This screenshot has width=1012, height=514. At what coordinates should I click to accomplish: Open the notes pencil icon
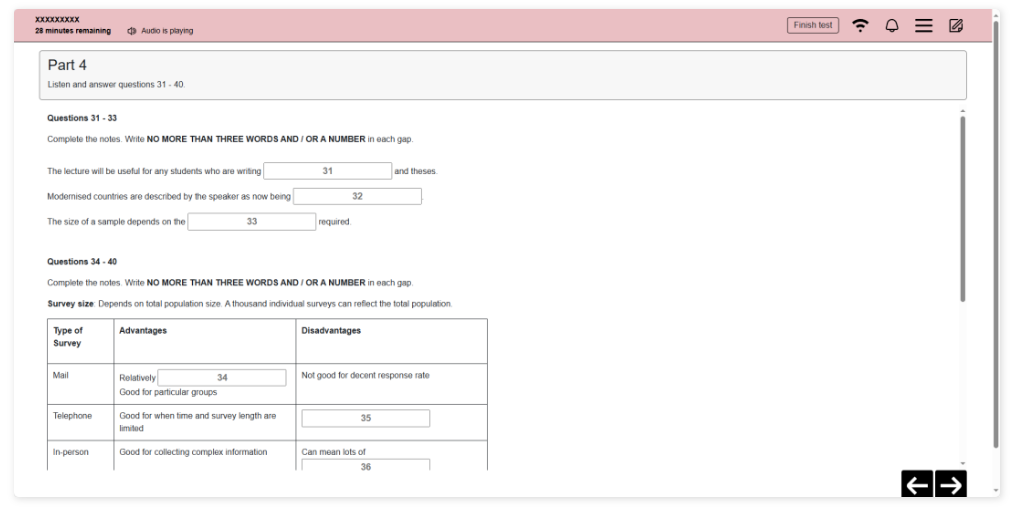(x=956, y=25)
